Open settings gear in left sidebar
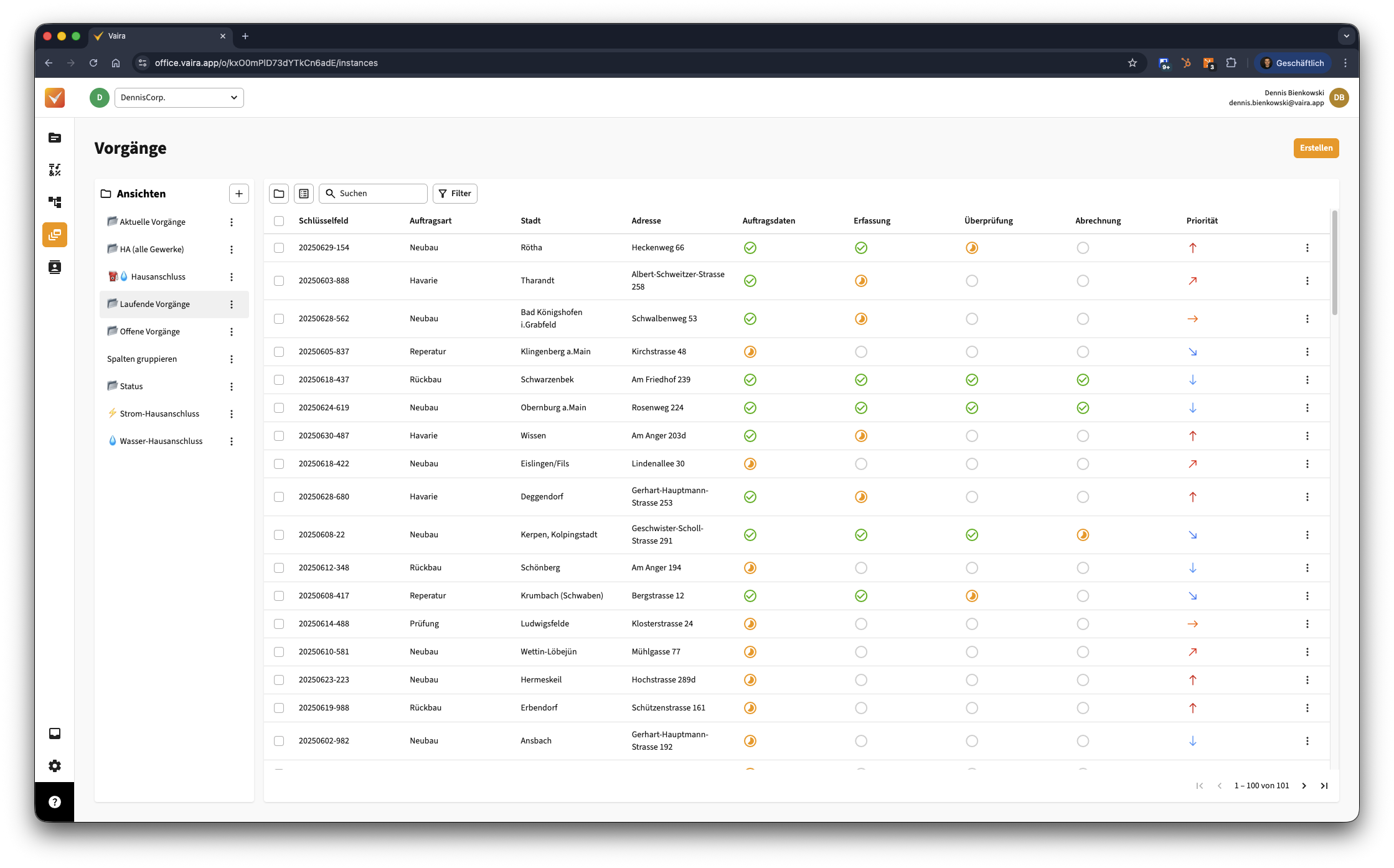 (x=55, y=766)
